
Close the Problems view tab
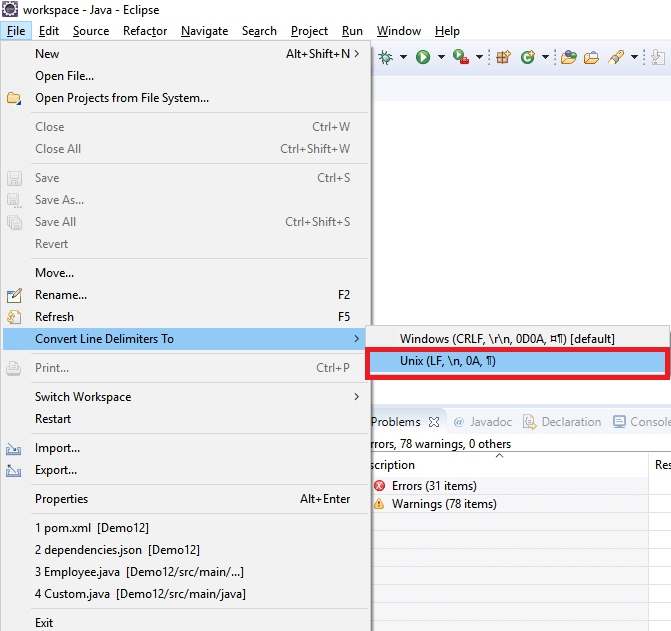pyautogui.click(x=434, y=422)
